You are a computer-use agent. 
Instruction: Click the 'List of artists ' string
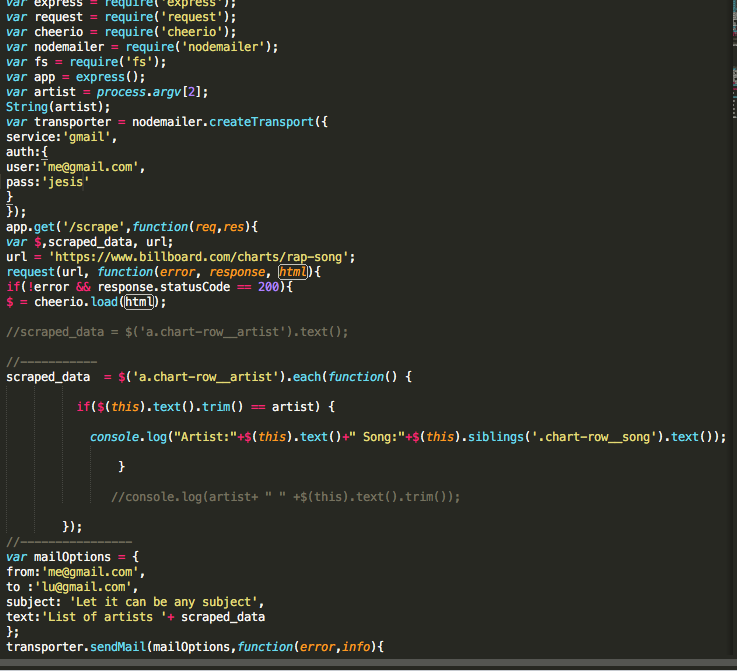coord(104,617)
